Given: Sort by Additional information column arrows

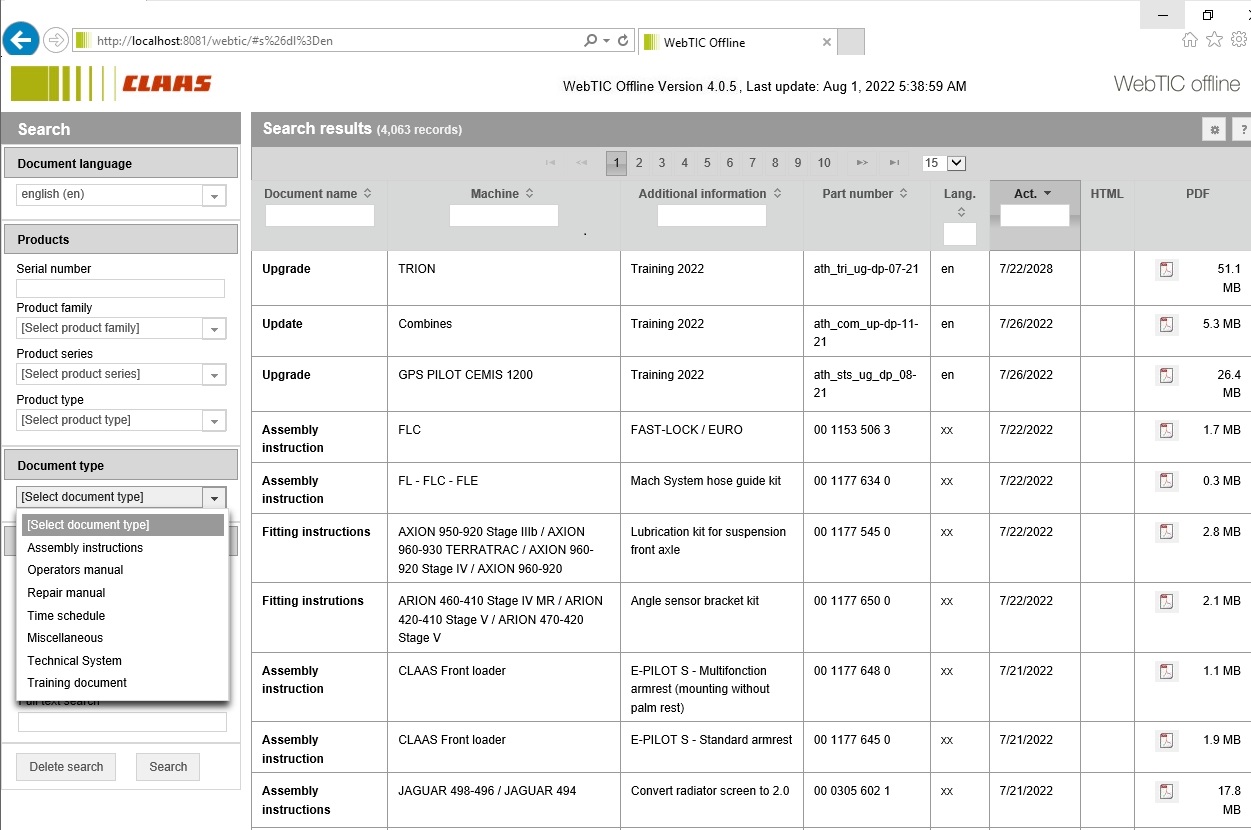Looking at the screenshot, I should [777, 194].
